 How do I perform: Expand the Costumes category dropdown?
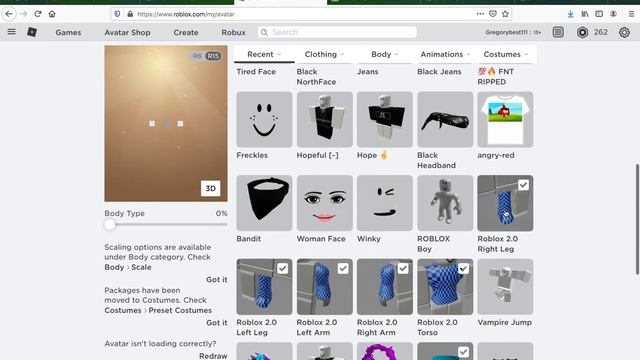505,54
